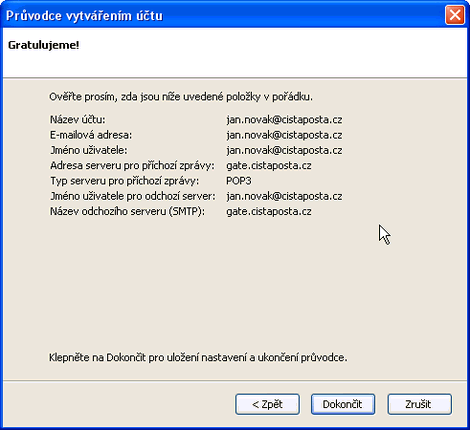Click Název odchozího serveru (SMTP) label
Image resolution: width=470 pixels, height=430 pixels.
tap(127, 211)
